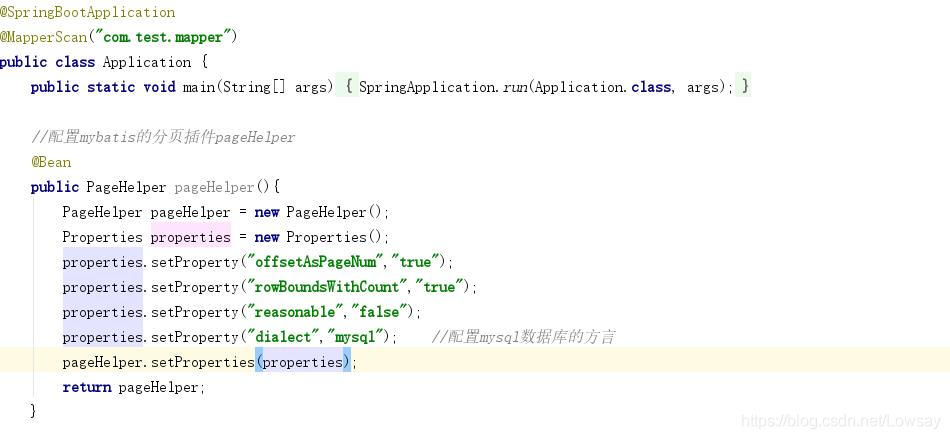Image resolution: width=950 pixels, height=439 pixels.
Task: Click the return pageHelper statement
Action: 134,388
